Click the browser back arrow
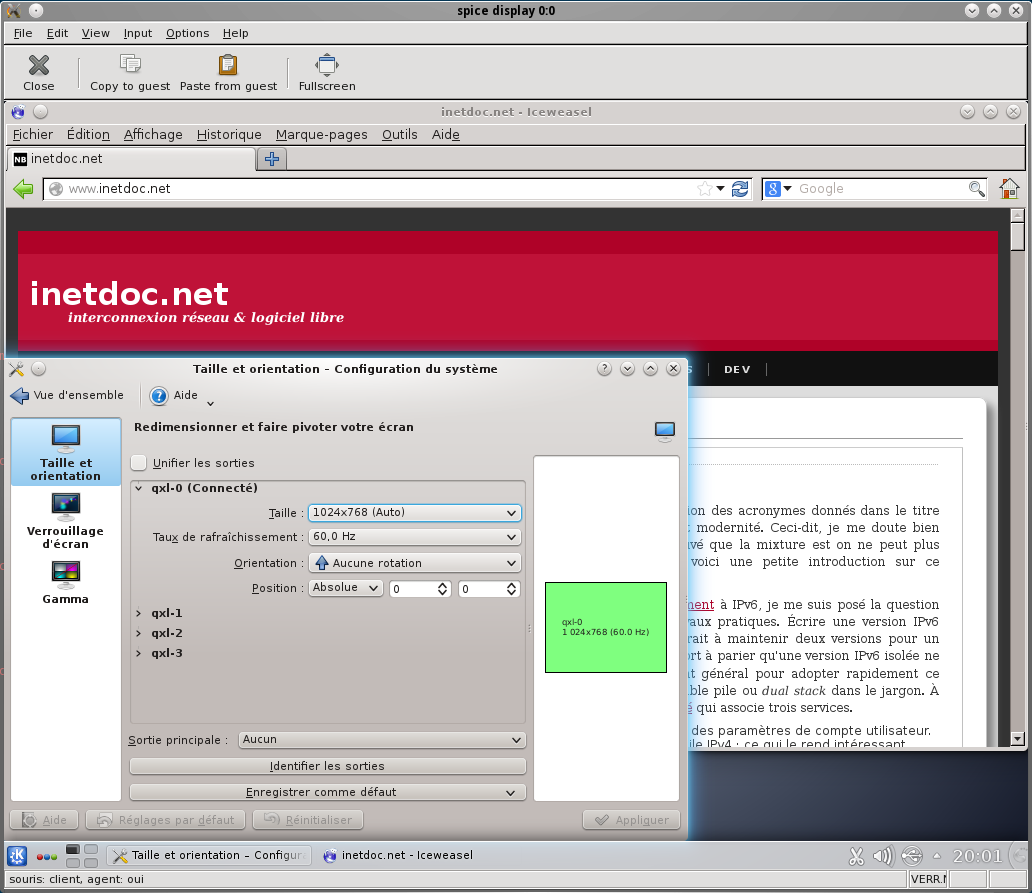Image resolution: width=1032 pixels, height=893 pixels. tap(23, 188)
